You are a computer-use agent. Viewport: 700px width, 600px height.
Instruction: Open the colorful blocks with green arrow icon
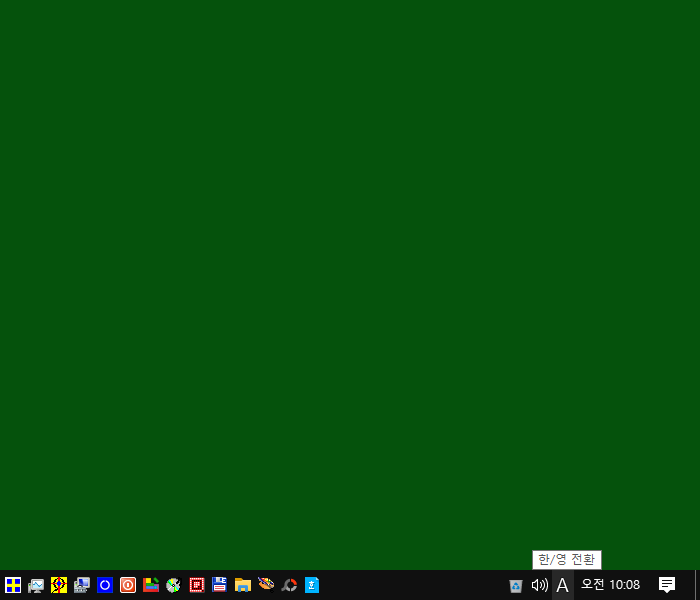151,585
